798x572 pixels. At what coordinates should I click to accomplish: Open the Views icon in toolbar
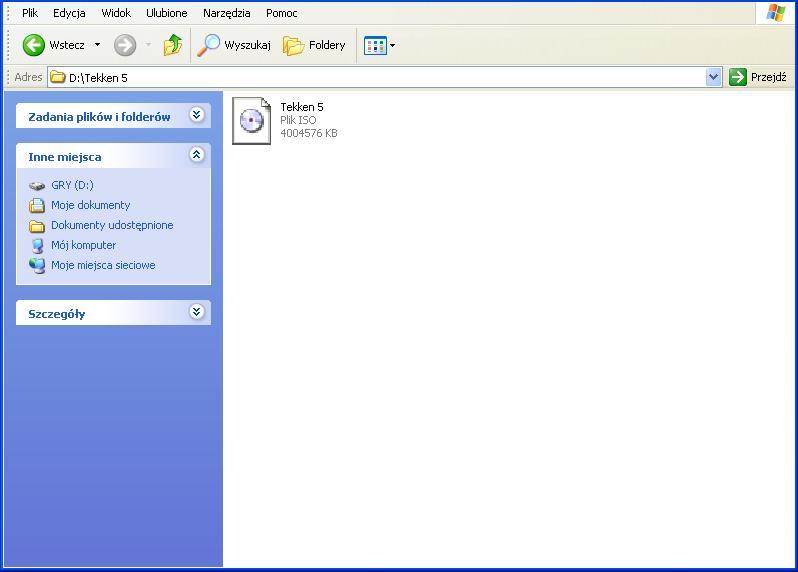click(375, 46)
